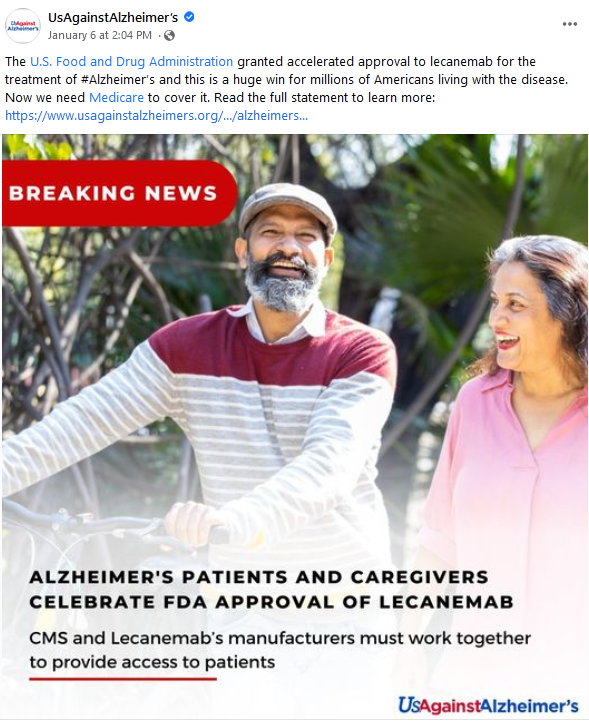Screen dimensions: 589x721
Task: Open the UsAgainstAlzheimer's page name link
Action: coord(113,17)
